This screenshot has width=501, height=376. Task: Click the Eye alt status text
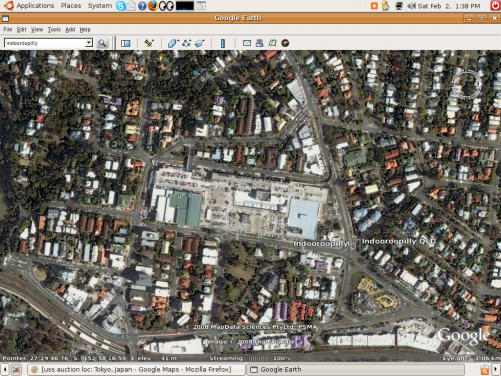point(471,358)
